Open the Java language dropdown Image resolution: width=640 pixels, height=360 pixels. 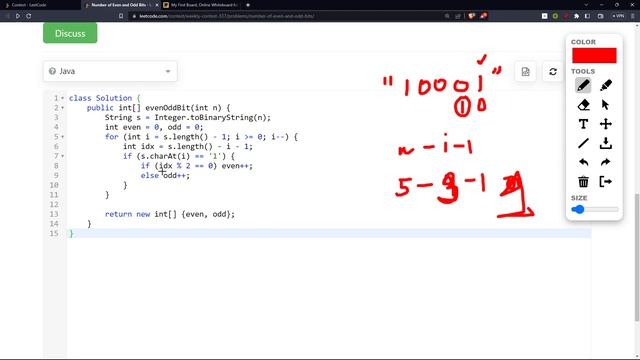pos(110,71)
